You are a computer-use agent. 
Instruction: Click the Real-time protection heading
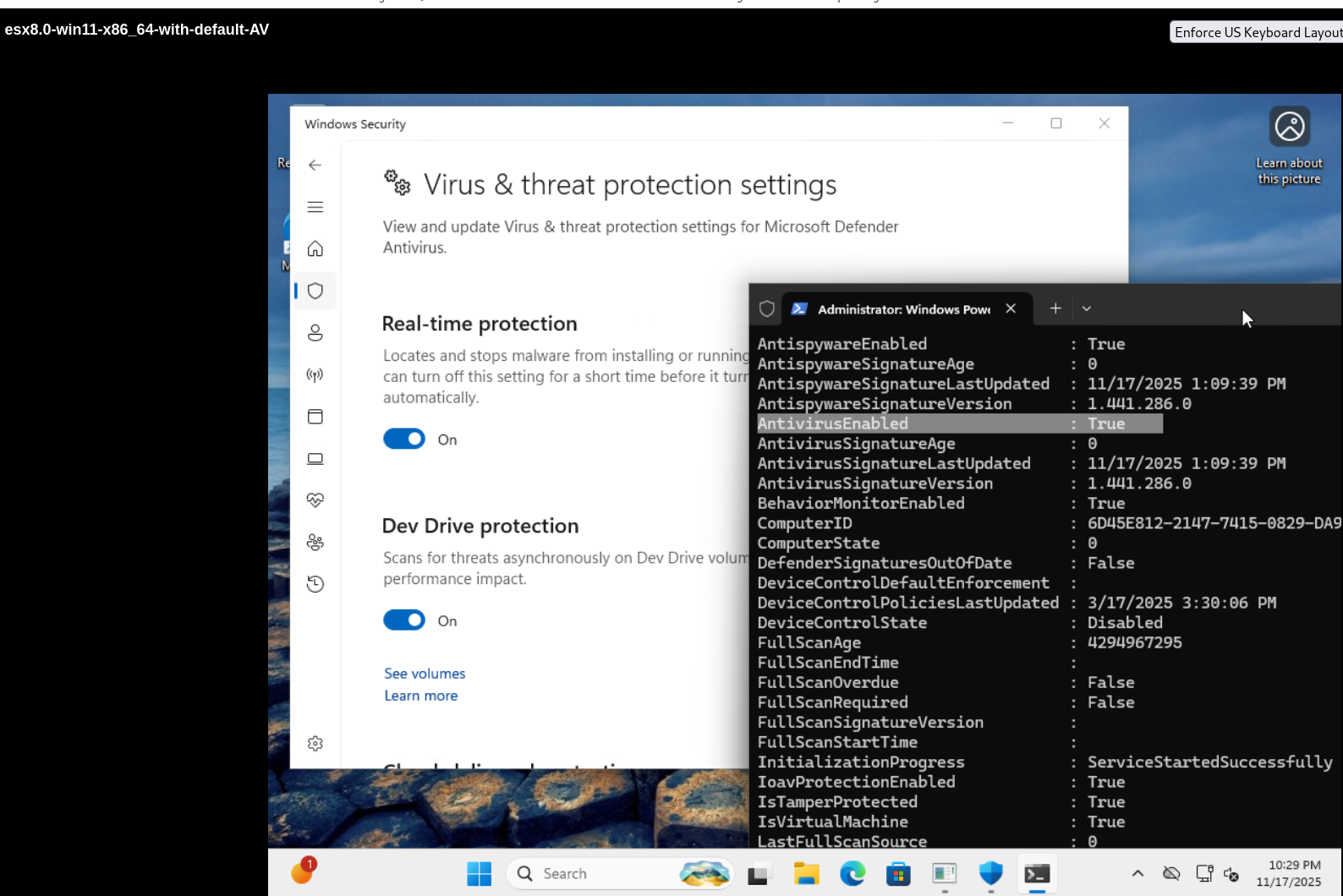480,324
